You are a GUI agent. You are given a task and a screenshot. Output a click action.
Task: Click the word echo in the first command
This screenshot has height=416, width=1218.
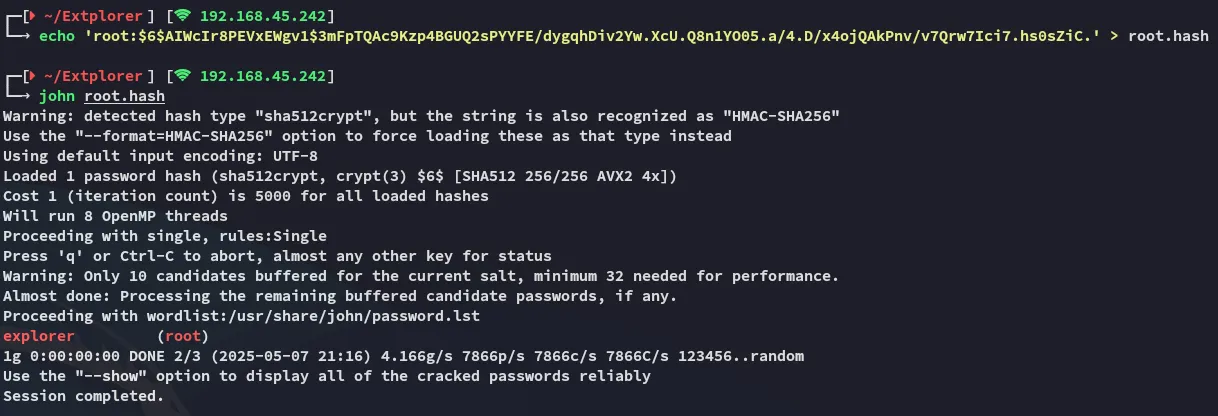tap(55, 36)
